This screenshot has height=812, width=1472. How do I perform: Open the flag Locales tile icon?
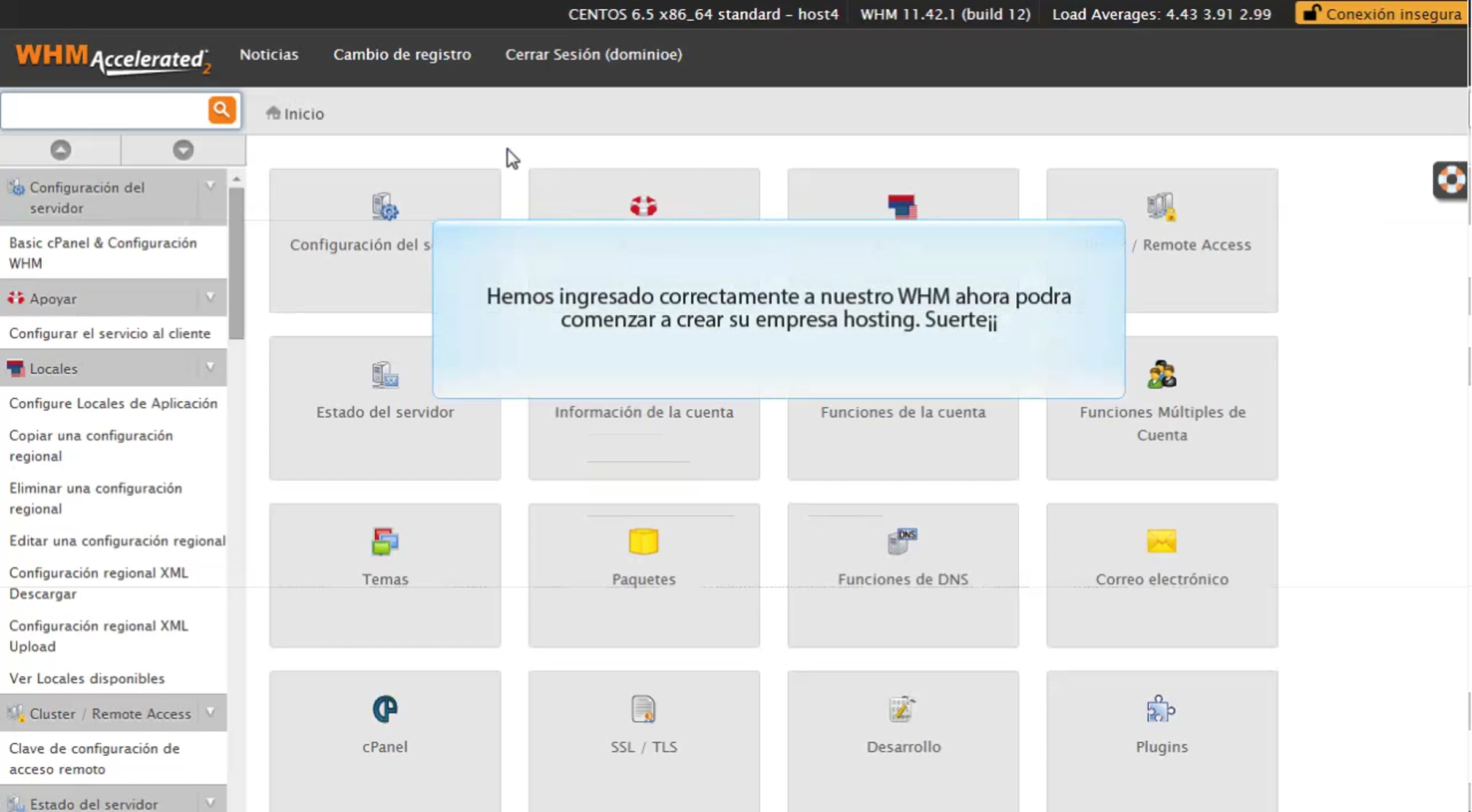tap(902, 206)
